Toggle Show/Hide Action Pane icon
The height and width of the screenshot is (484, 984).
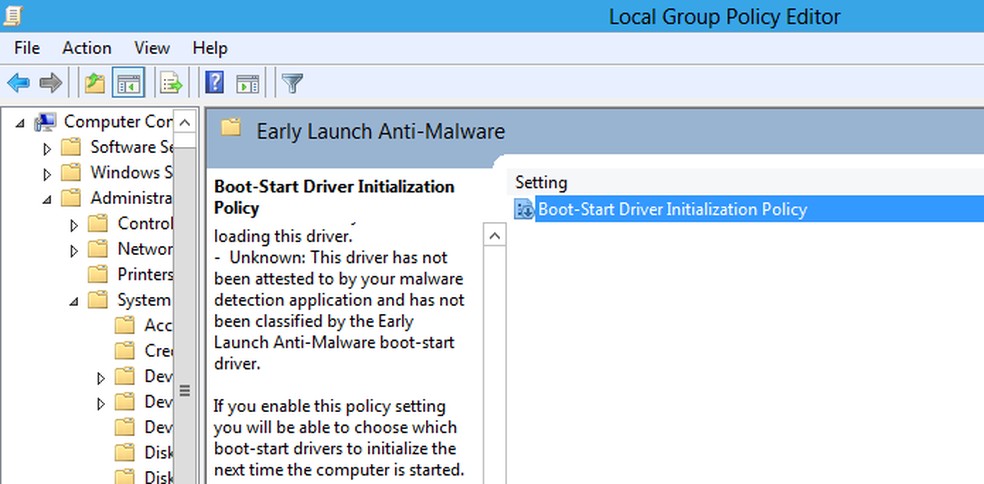[x=248, y=82]
